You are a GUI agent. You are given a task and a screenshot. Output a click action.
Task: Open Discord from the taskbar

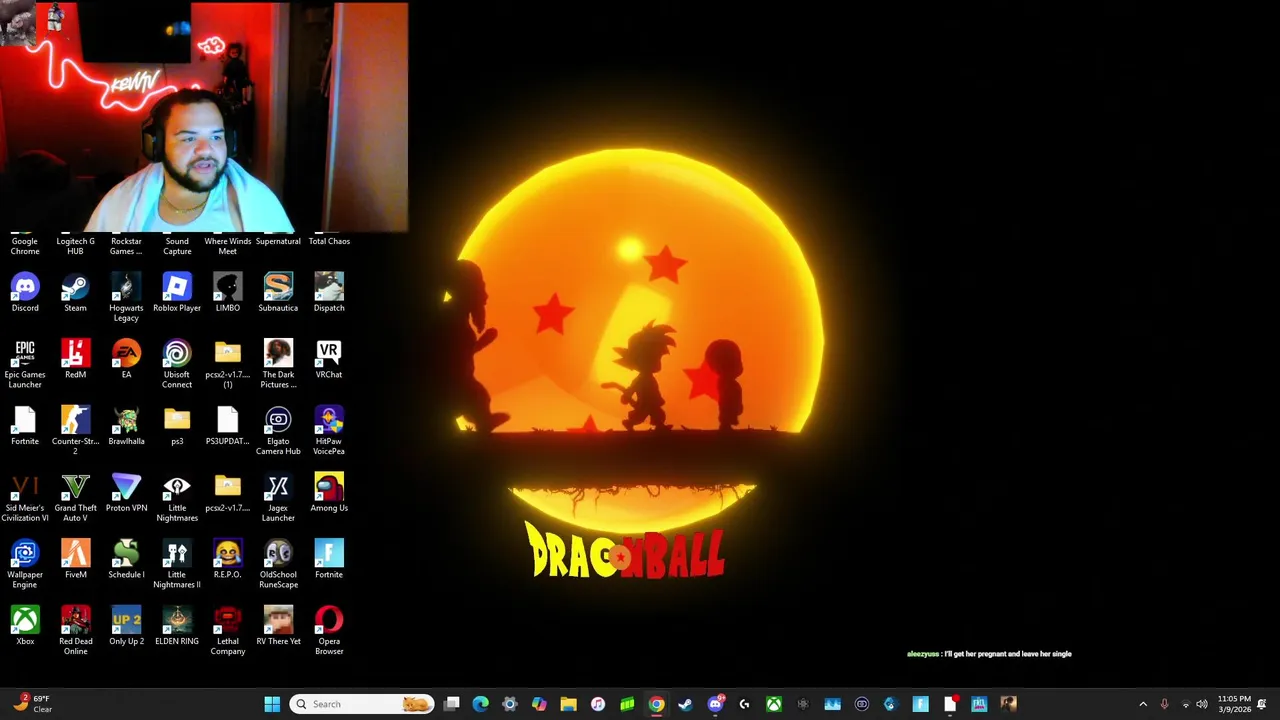[715, 704]
